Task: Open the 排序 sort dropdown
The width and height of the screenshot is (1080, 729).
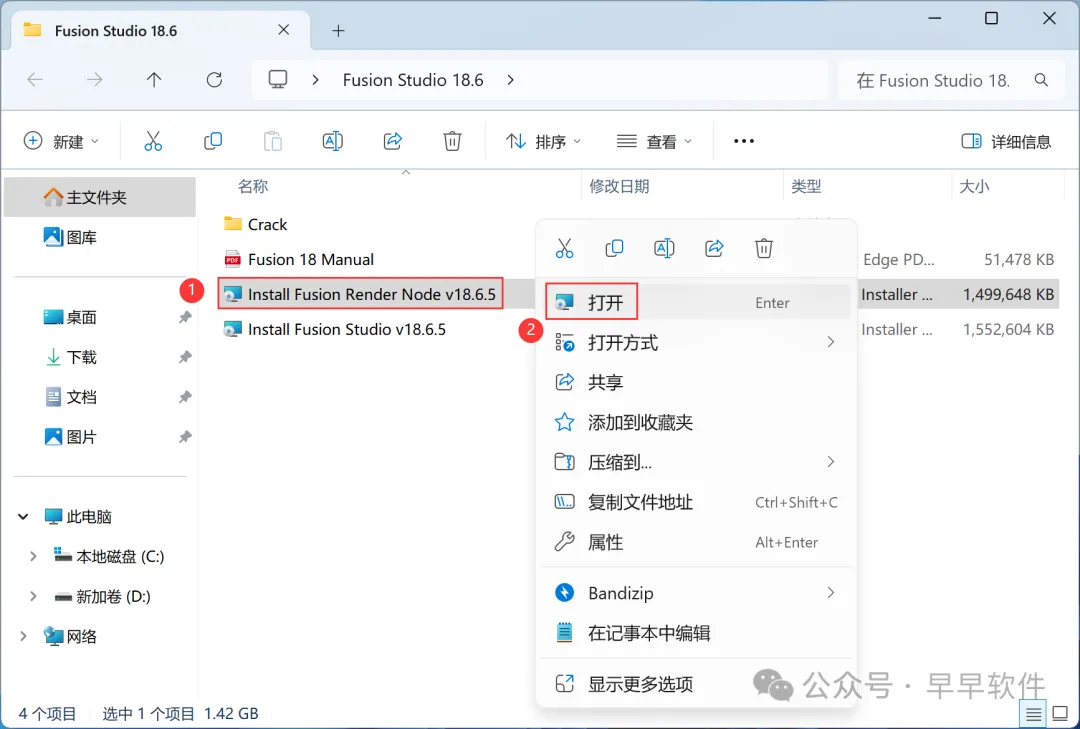Action: pos(543,141)
